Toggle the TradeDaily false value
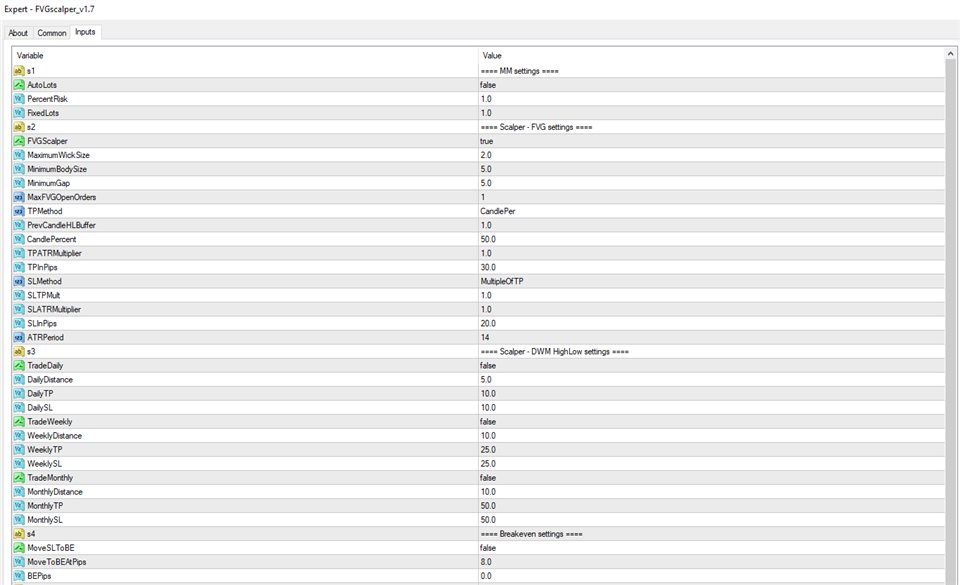The image size is (960, 585). click(x=488, y=366)
